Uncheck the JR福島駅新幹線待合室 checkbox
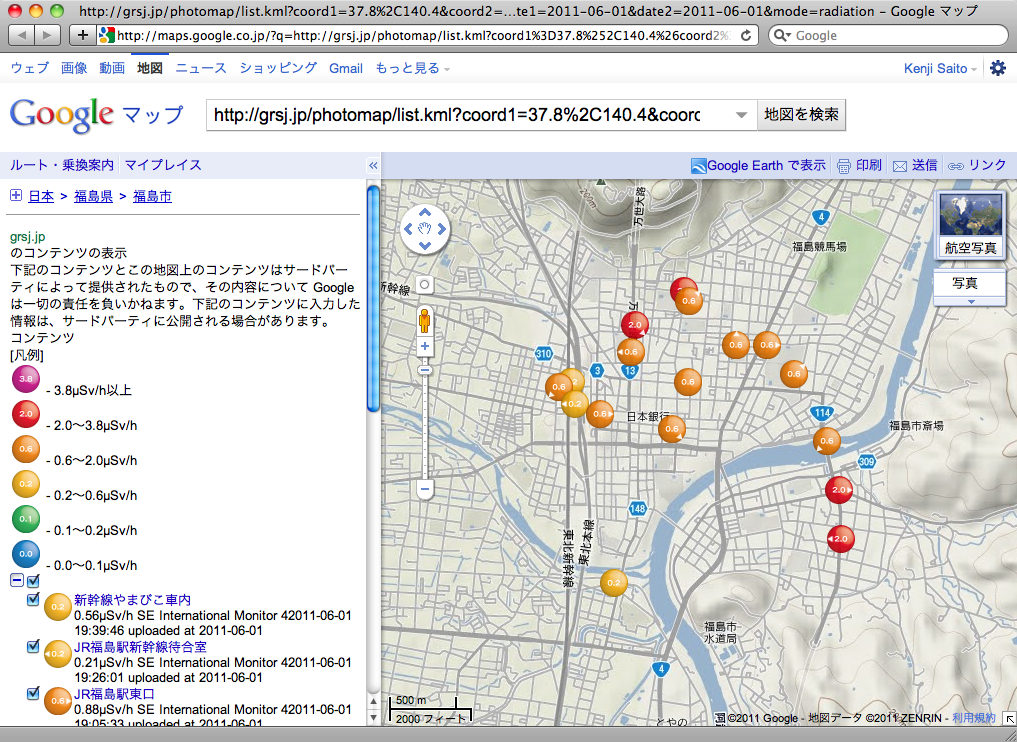 click(33, 646)
